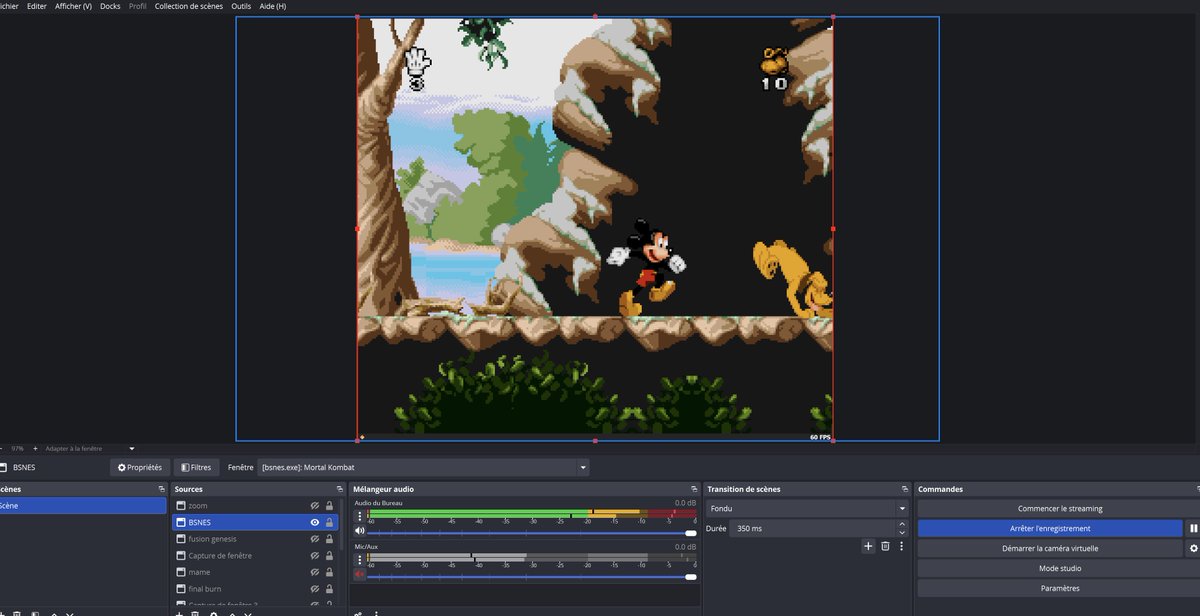Open the Fenêtre window selection dropdown
The width and height of the screenshot is (1200, 616).
pyautogui.click(x=424, y=467)
